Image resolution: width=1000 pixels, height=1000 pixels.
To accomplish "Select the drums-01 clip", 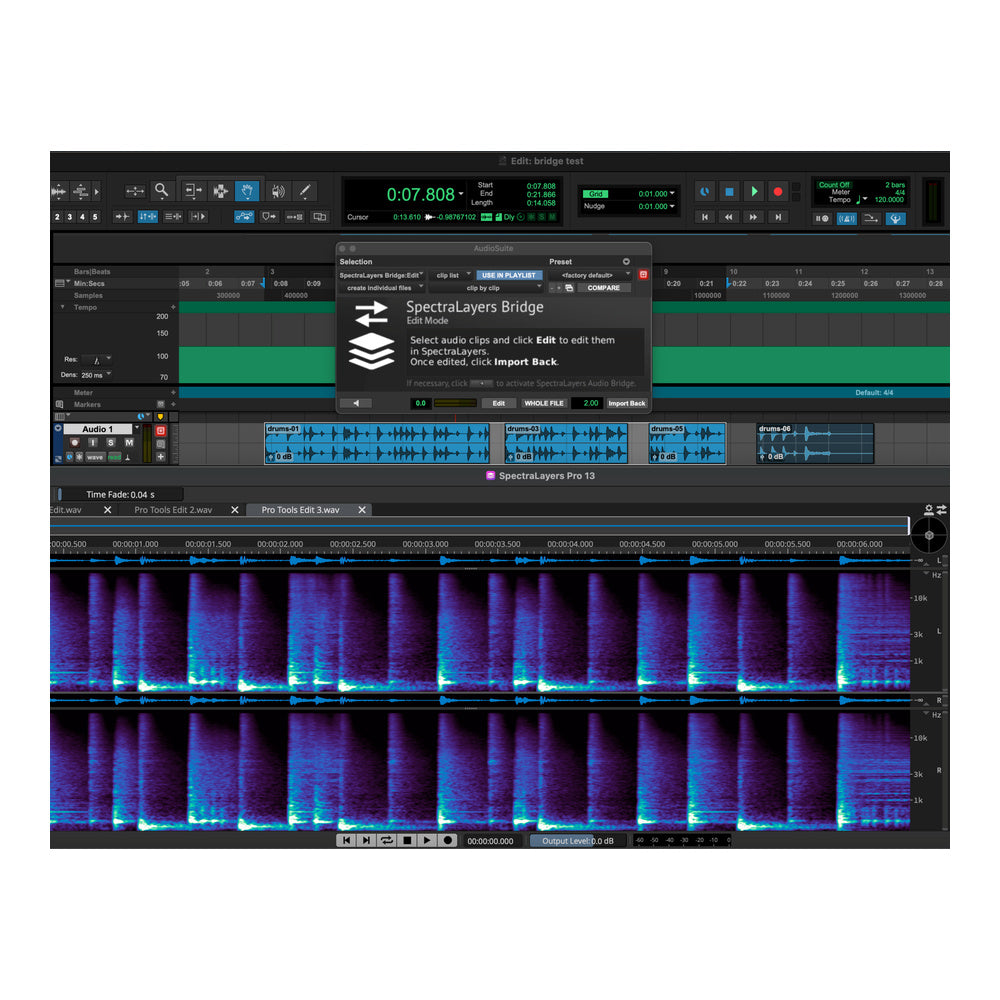I will 377,443.
